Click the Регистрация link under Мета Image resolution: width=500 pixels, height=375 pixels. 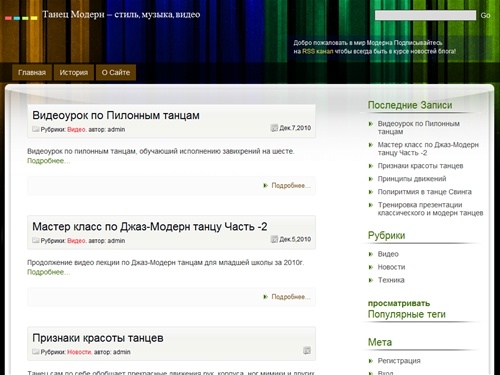[x=399, y=361]
